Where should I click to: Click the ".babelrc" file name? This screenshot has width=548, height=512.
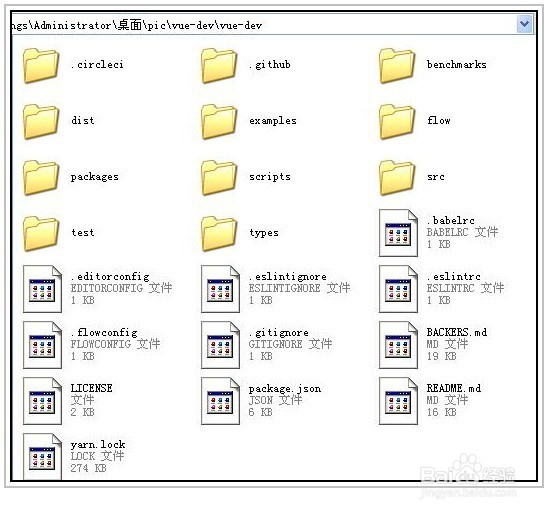point(450,221)
